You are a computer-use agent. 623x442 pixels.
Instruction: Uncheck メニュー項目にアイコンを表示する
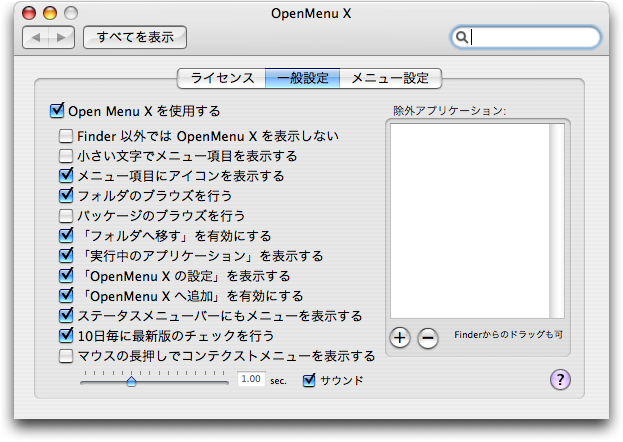tap(66, 175)
